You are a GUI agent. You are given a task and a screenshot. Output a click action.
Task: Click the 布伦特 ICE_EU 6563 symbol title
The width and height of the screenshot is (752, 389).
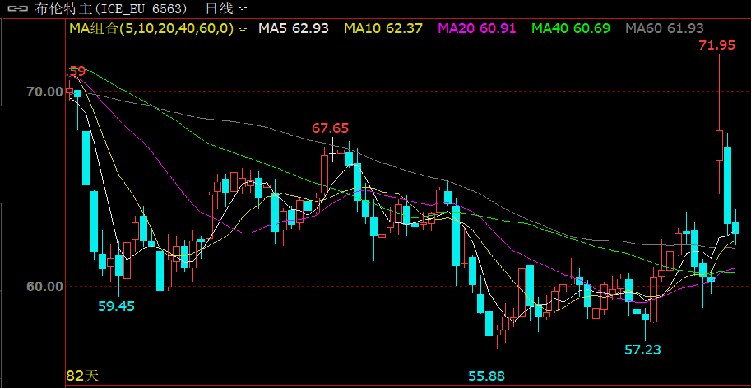(x=111, y=9)
